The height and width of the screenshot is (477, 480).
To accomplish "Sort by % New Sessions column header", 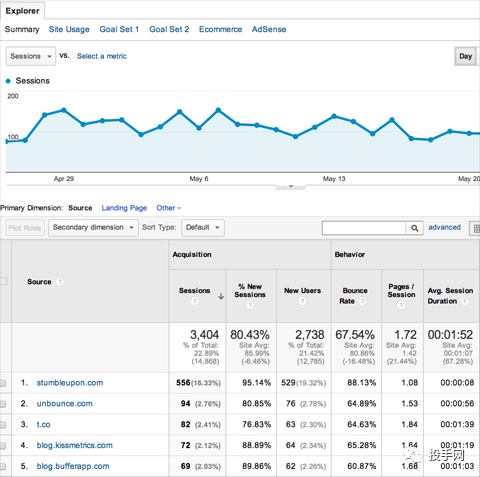I will click(x=250, y=291).
